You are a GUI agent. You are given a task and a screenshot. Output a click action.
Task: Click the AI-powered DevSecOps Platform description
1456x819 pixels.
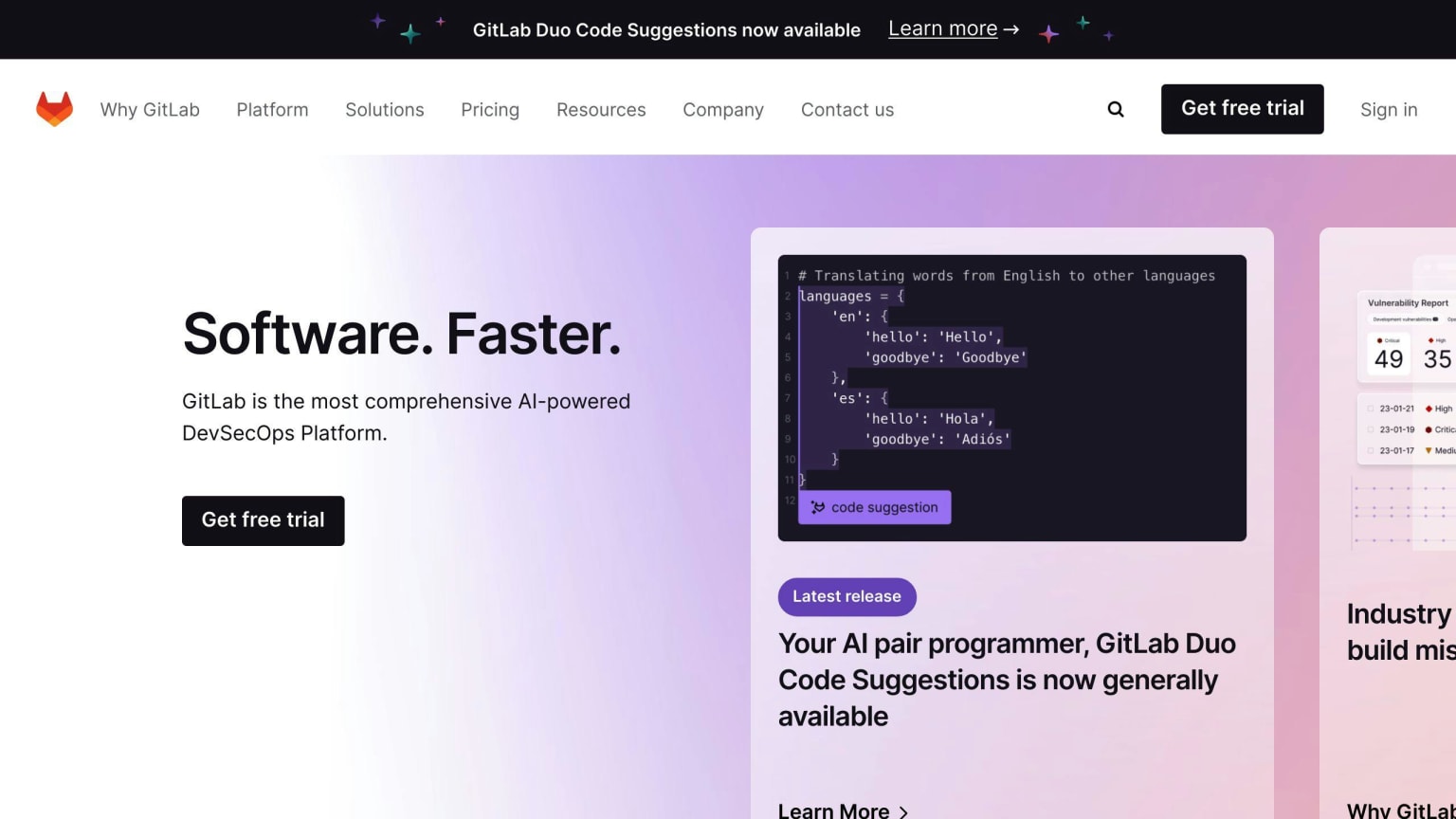[x=406, y=417]
